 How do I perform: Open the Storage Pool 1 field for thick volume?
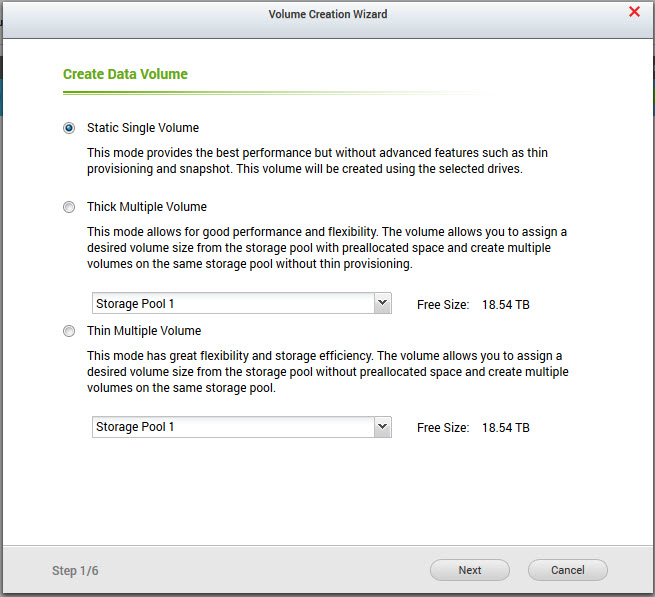pos(230,303)
